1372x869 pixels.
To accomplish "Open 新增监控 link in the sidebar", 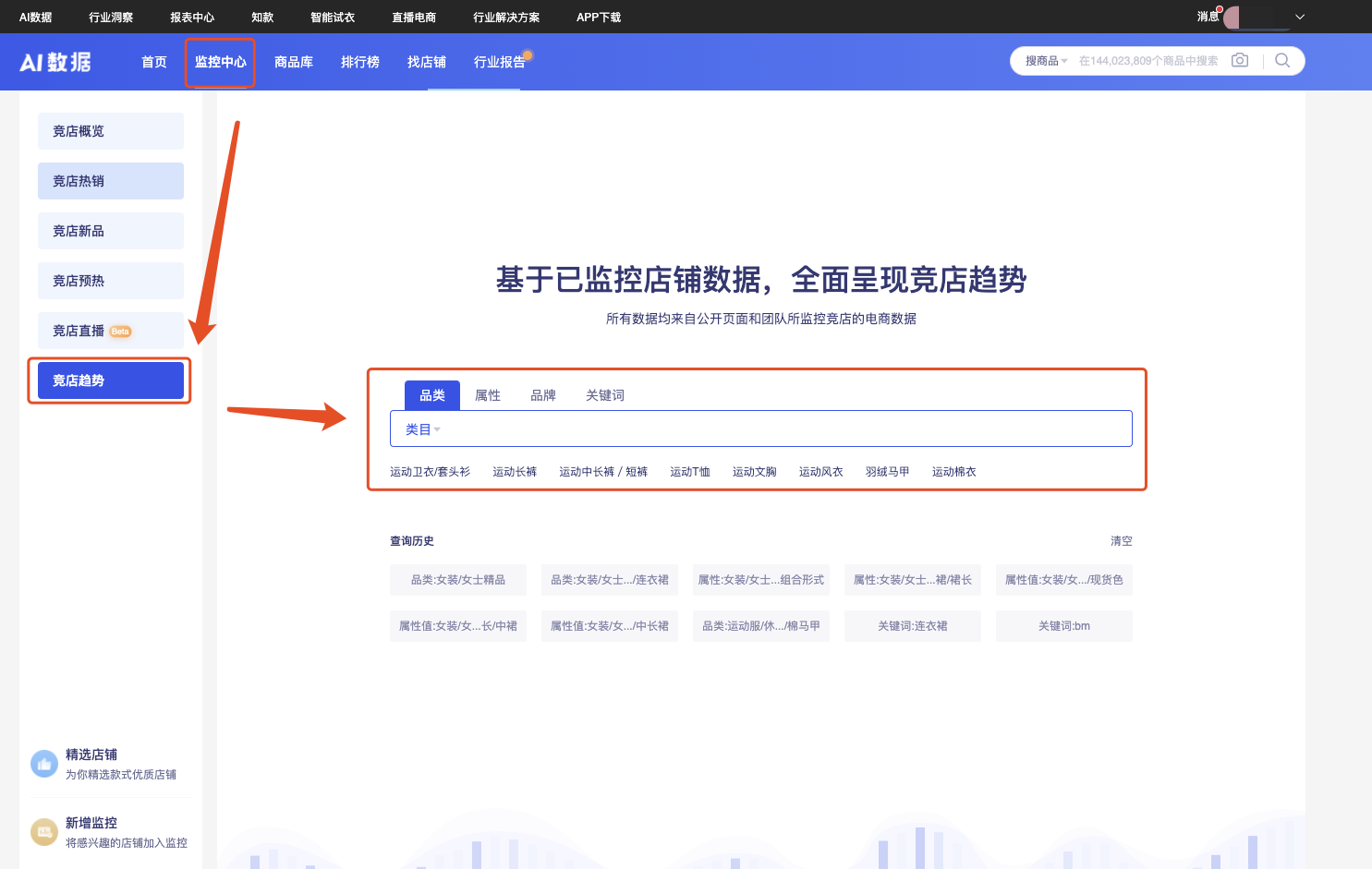I will point(91,823).
